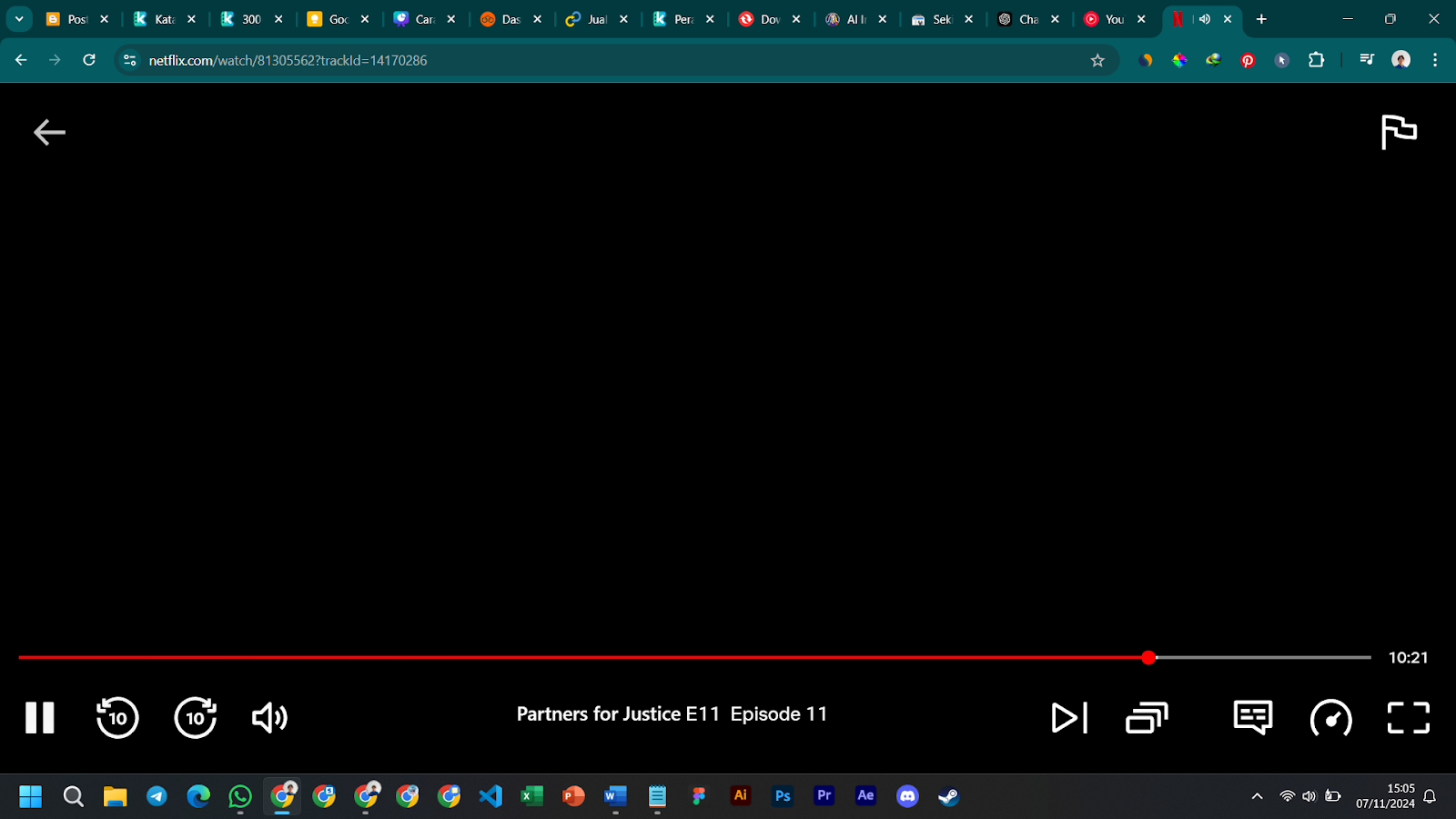
Task: Pause the Netflix video playback
Action: 40,718
